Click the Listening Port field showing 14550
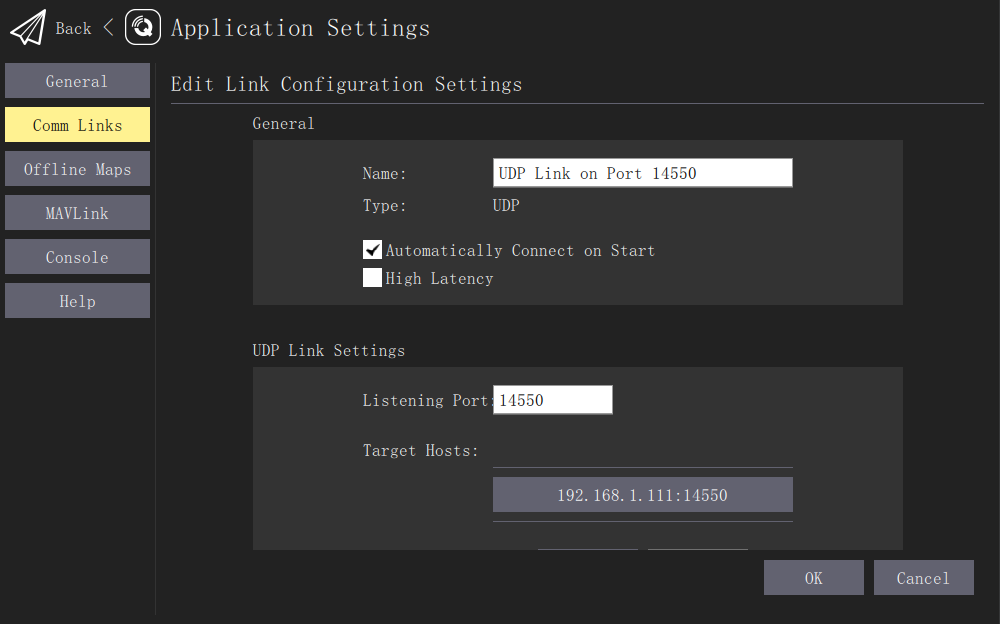Image resolution: width=1000 pixels, height=624 pixels. tap(552, 399)
